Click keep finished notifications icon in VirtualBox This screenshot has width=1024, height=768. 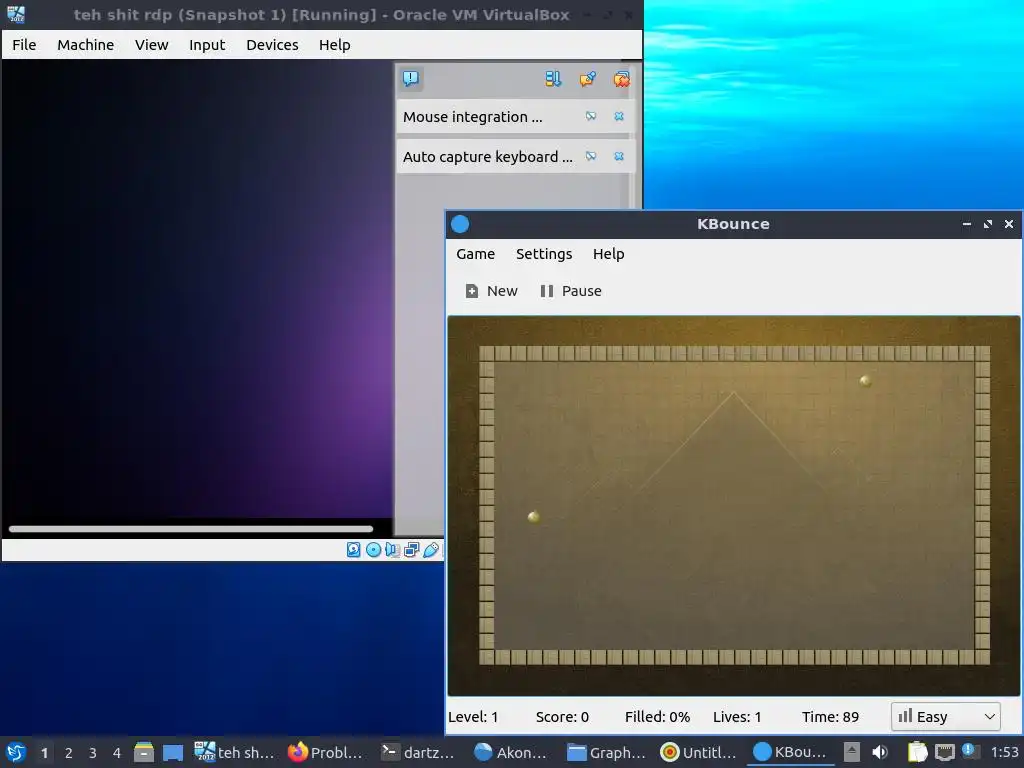pos(588,79)
